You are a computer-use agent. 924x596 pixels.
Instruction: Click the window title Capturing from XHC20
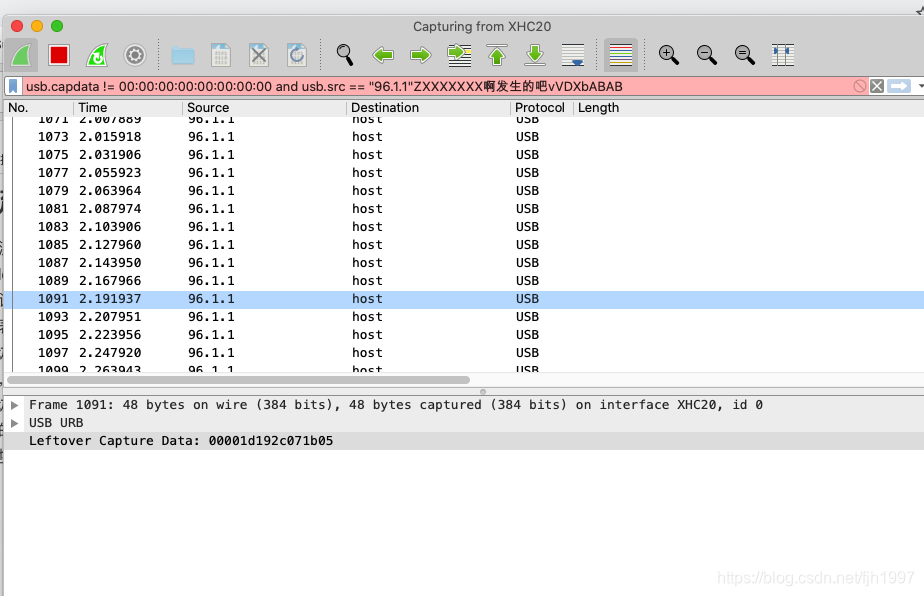(x=482, y=27)
